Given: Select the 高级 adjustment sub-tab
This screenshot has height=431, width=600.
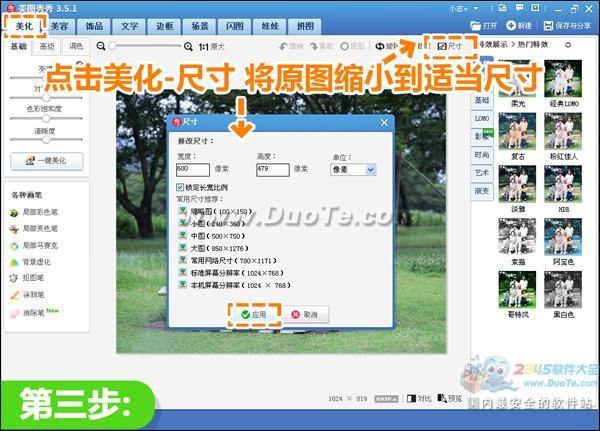Looking at the screenshot, I should click(47, 46).
